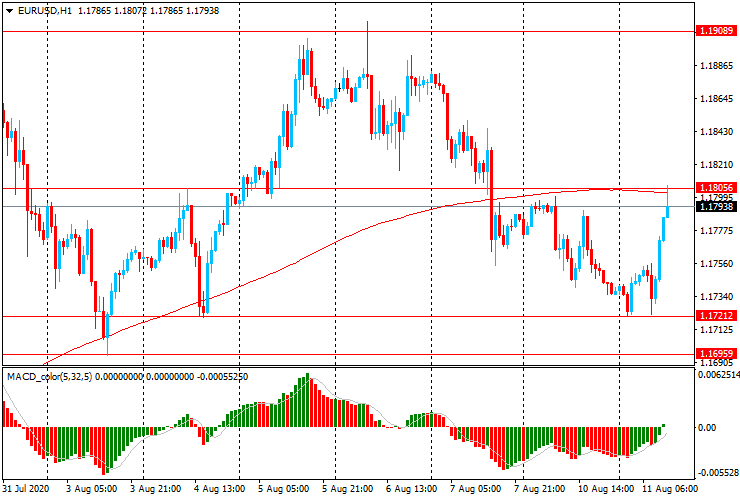
Task: Click the current price marker 1.17938
Action: (716, 207)
